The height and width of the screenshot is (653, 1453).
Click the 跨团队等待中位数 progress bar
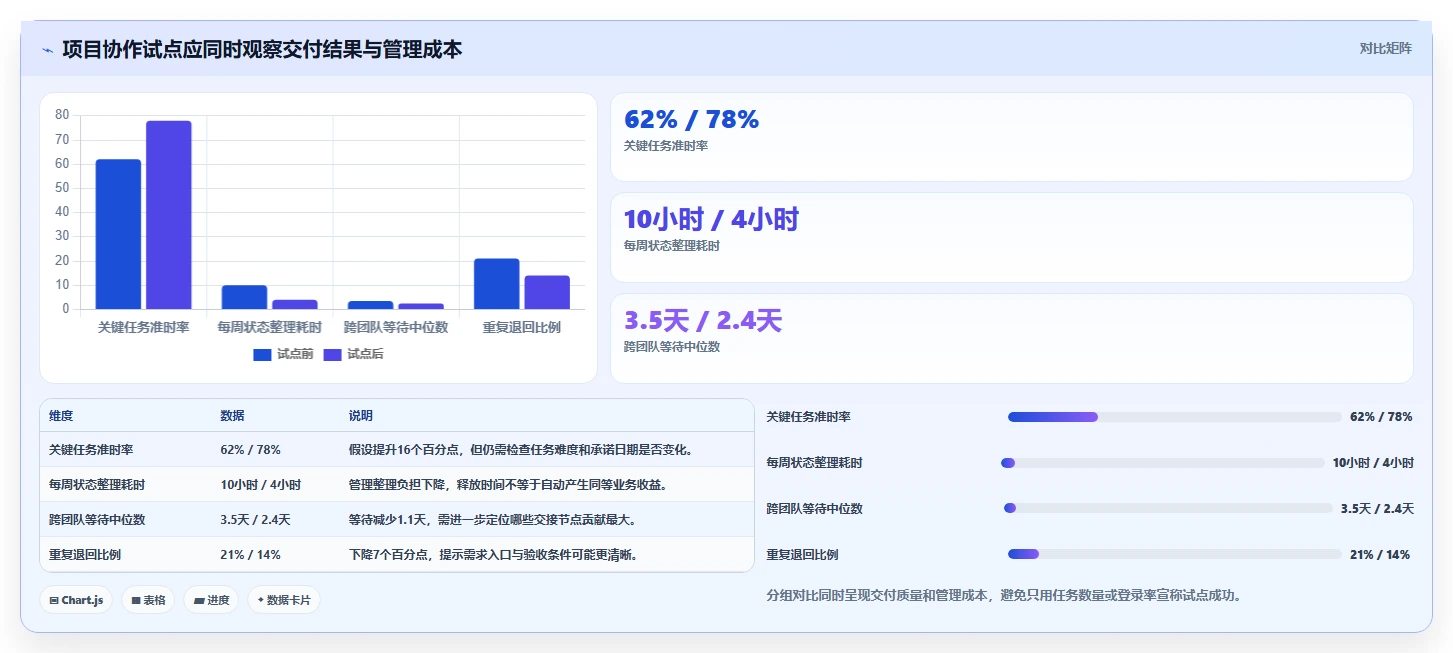1168,508
